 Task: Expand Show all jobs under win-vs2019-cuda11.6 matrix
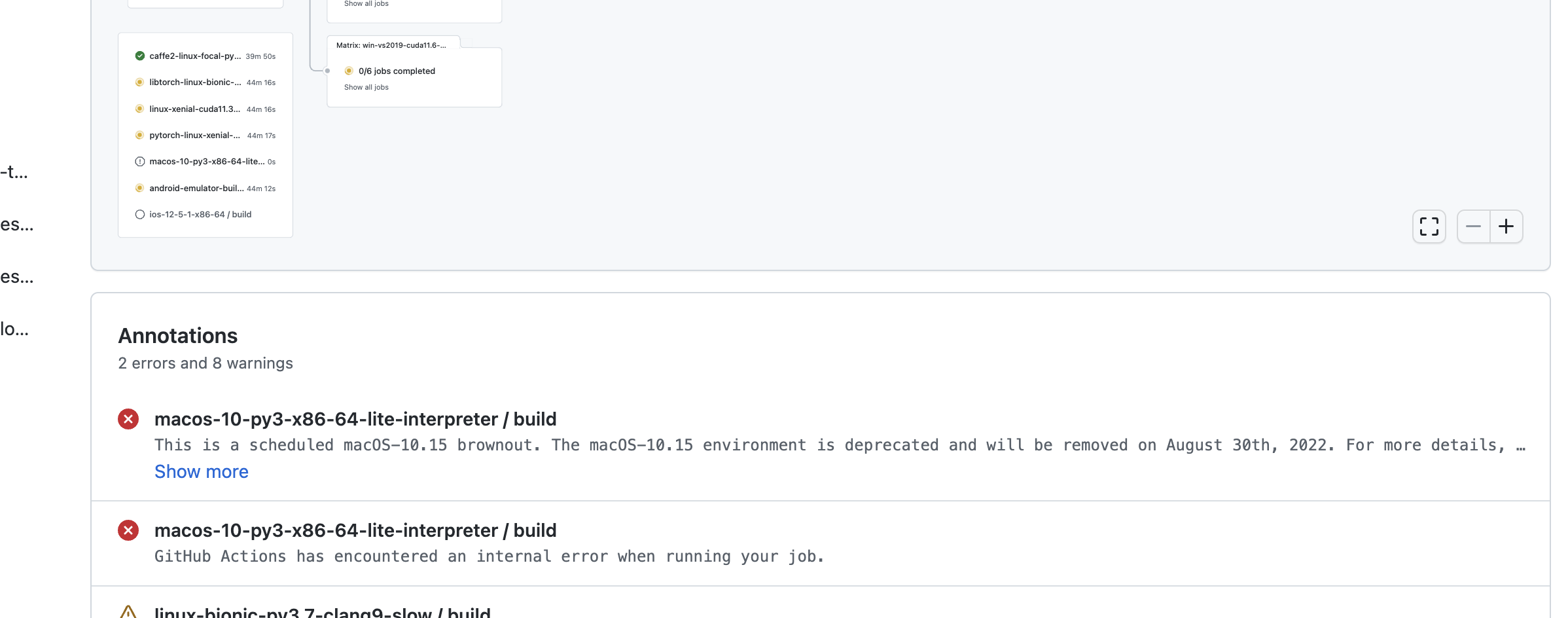point(366,87)
